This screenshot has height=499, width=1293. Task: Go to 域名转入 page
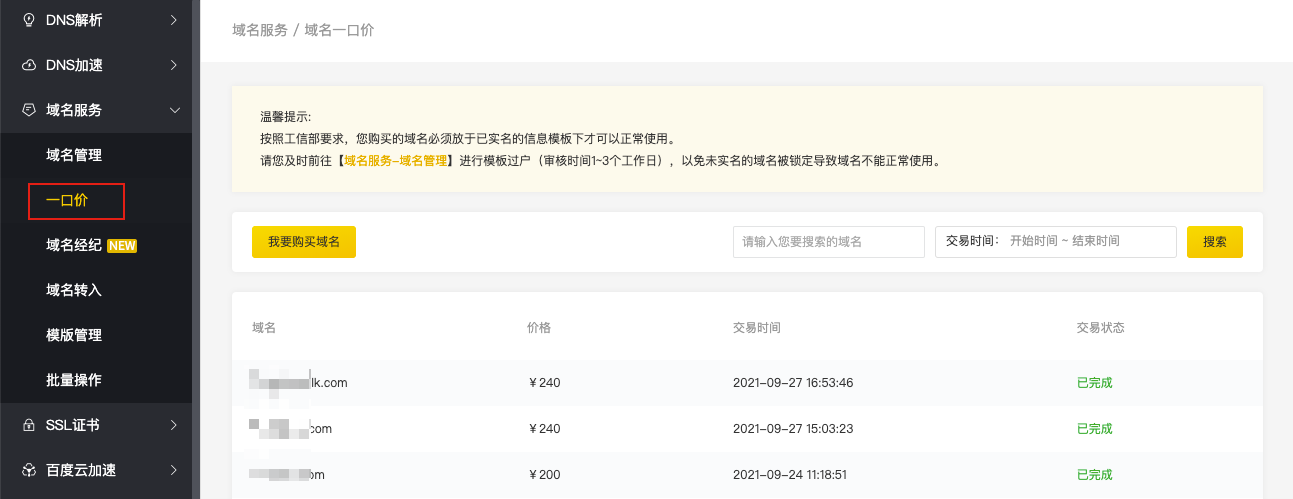click(x=74, y=290)
